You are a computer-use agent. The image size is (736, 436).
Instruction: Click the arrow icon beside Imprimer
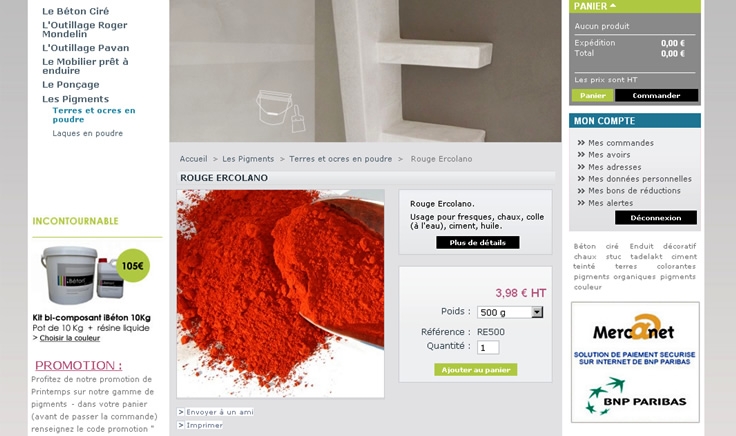(x=181, y=425)
